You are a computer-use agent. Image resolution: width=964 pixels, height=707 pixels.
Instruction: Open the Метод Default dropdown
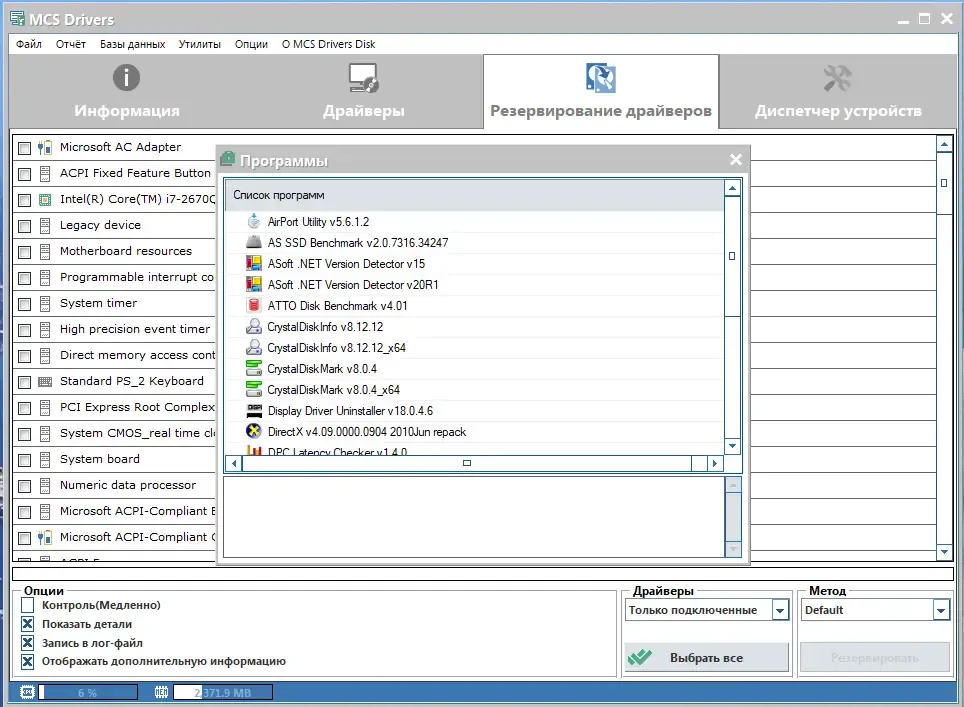point(941,610)
